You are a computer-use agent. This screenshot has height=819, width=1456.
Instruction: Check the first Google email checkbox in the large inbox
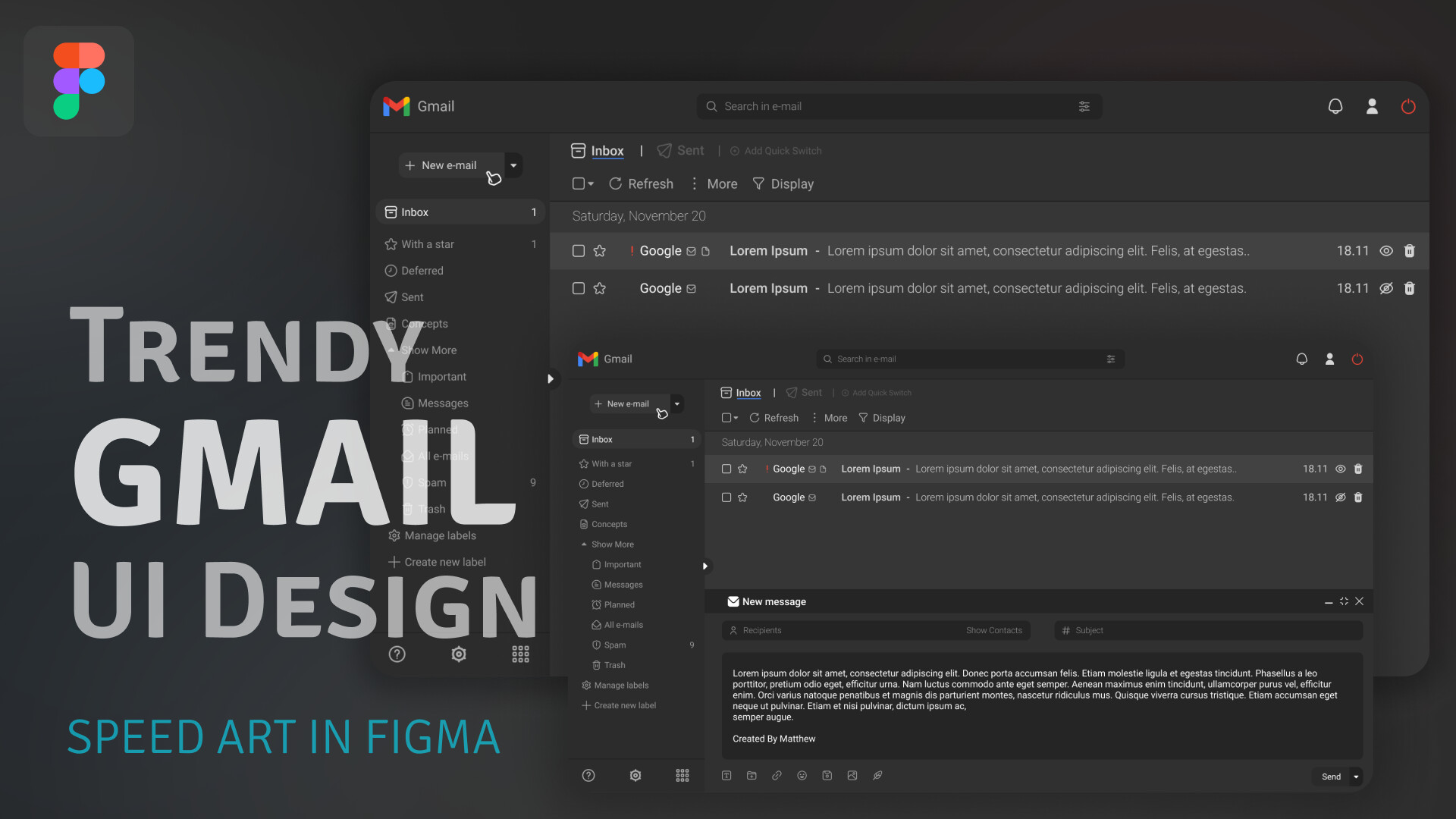[x=579, y=251]
